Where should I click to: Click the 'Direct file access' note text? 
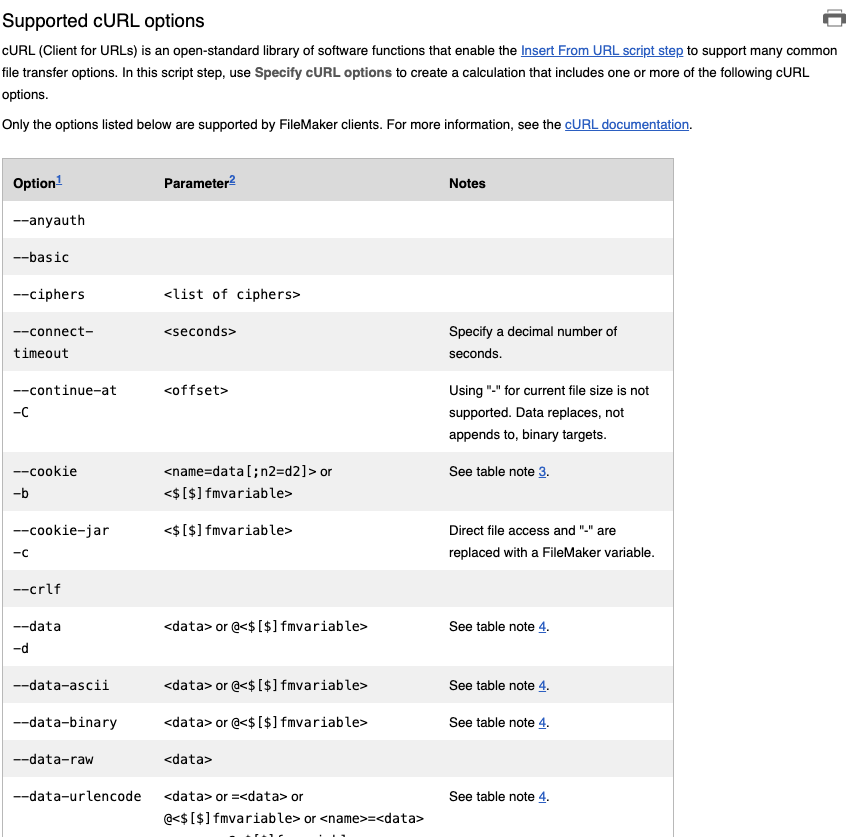tap(551, 542)
